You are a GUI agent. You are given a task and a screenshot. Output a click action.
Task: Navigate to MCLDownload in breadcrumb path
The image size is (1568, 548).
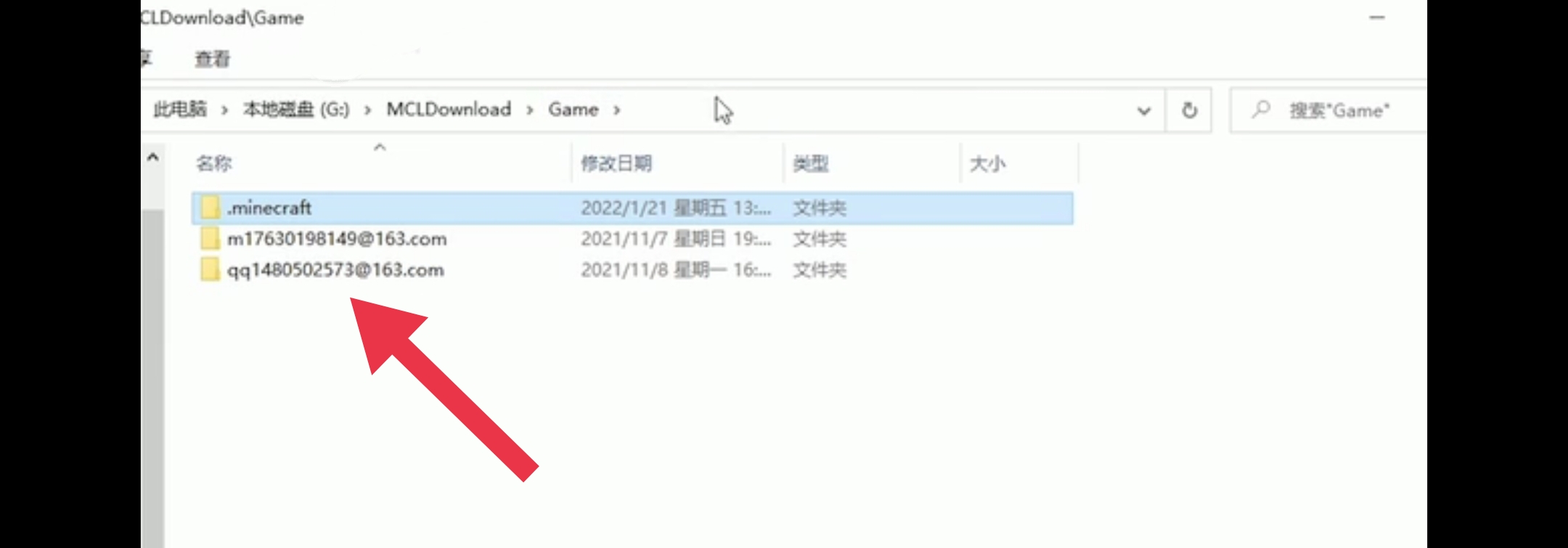click(x=449, y=110)
